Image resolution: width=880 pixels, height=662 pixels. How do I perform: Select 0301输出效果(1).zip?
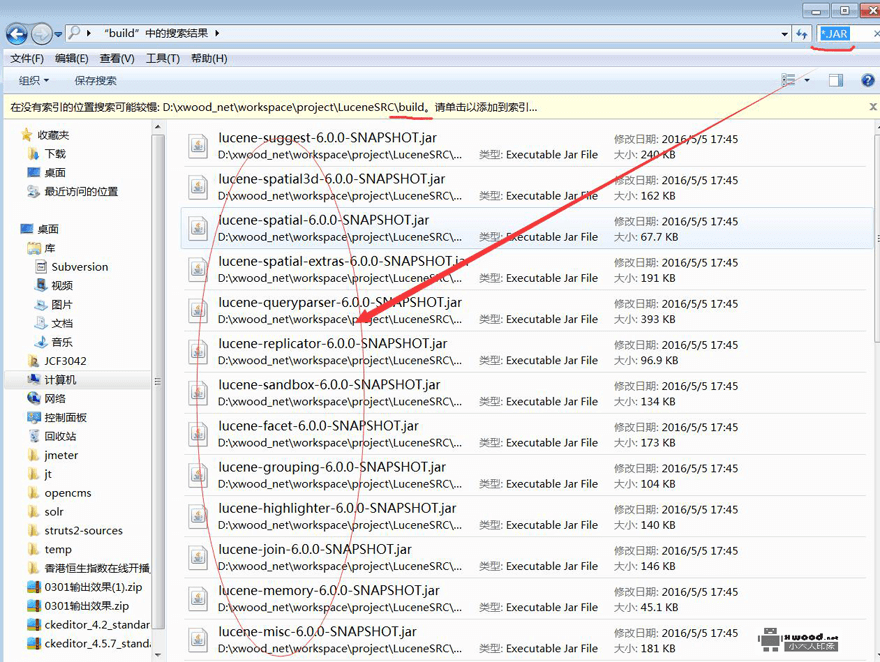(x=85, y=587)
